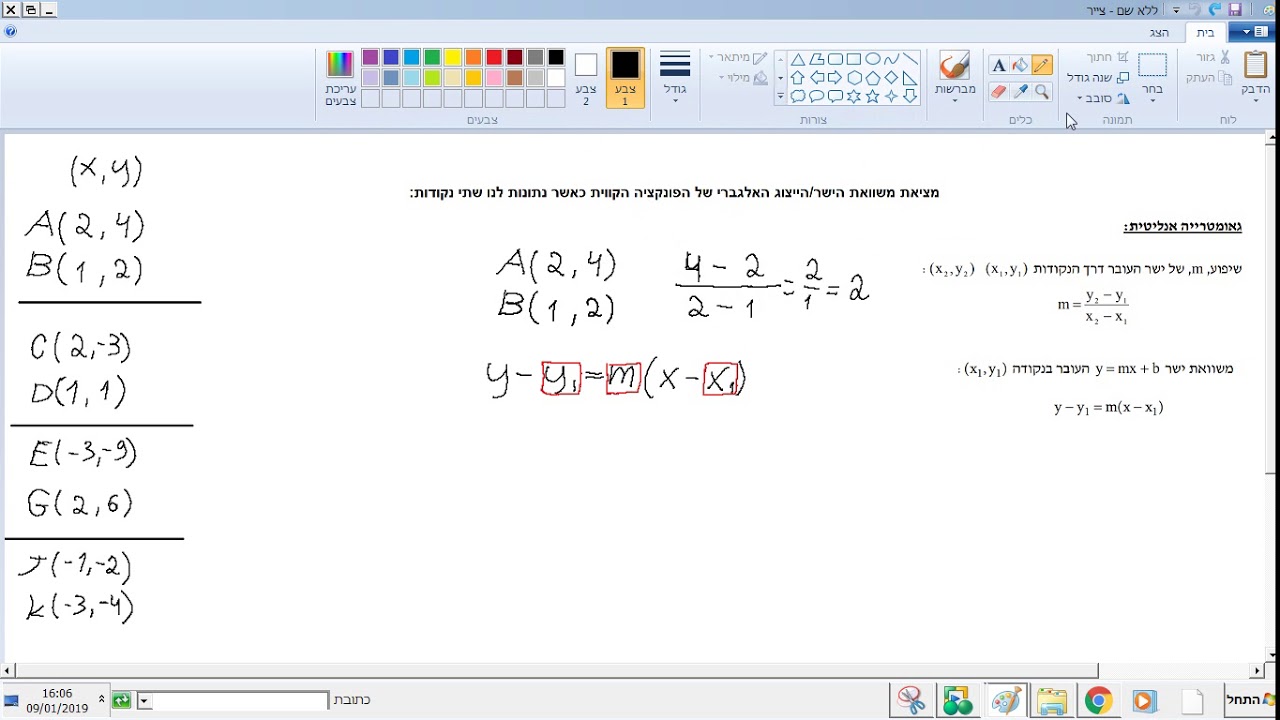
Task: Choose the five-point star shape
Action: (x=872, y=96)
